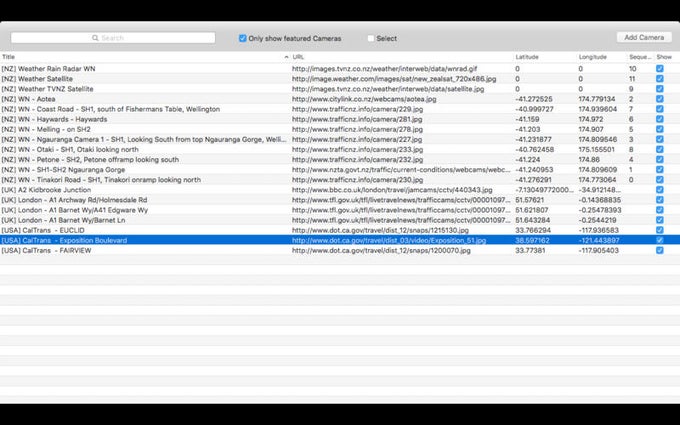
Task: Uncheck Only show featured Cameras
Action: (242, 38)
